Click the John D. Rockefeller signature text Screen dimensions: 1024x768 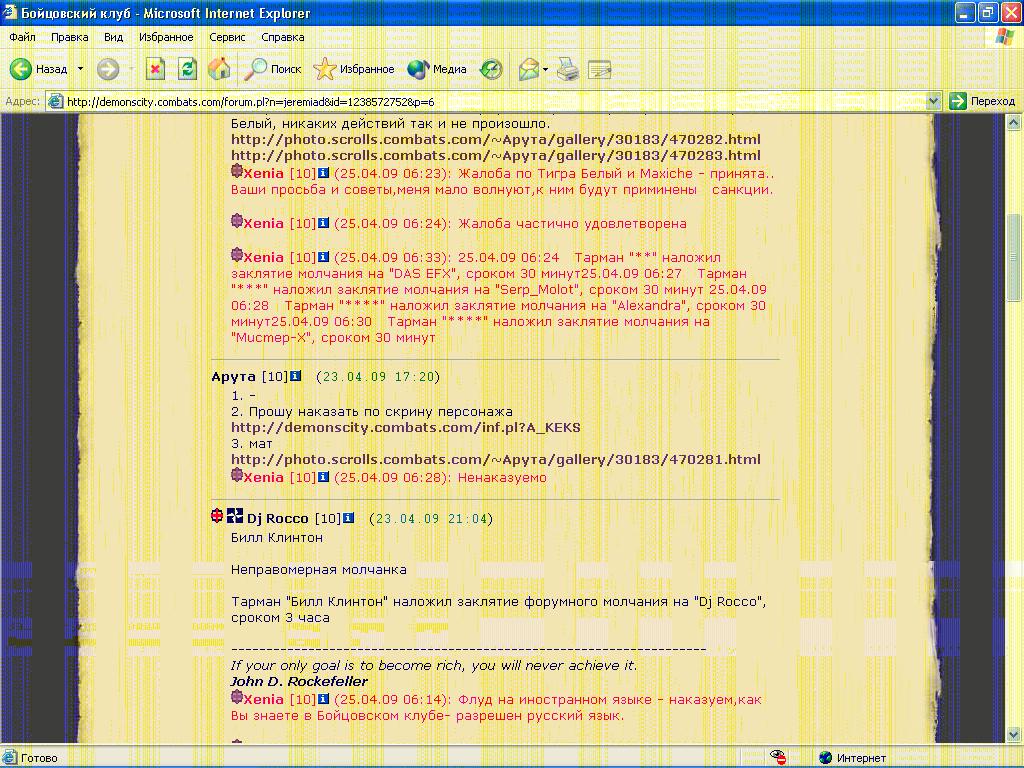pyautogui.click(x=299, y=682)
